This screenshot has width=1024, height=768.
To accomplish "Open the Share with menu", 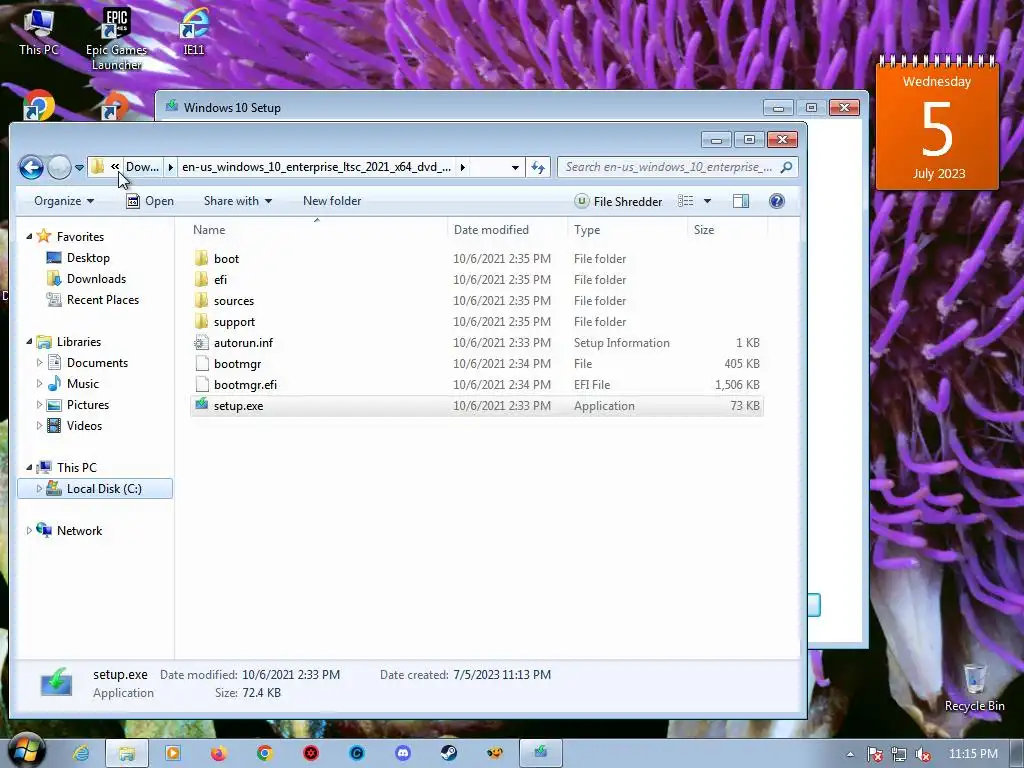I will click(x=238, y=201).
